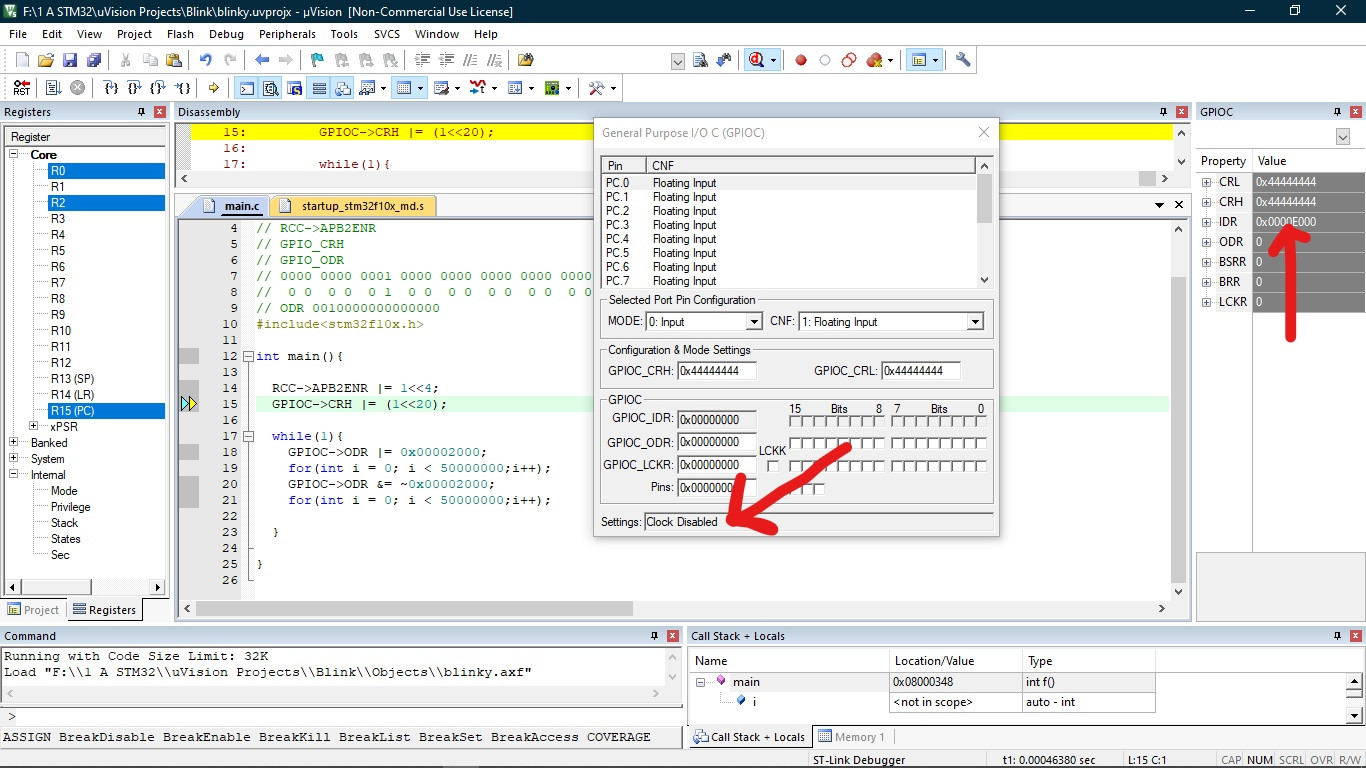1366x768 pixels.
Task: Click Show Next Statement yellow arrow icon
Action: [x=213, y=88]
